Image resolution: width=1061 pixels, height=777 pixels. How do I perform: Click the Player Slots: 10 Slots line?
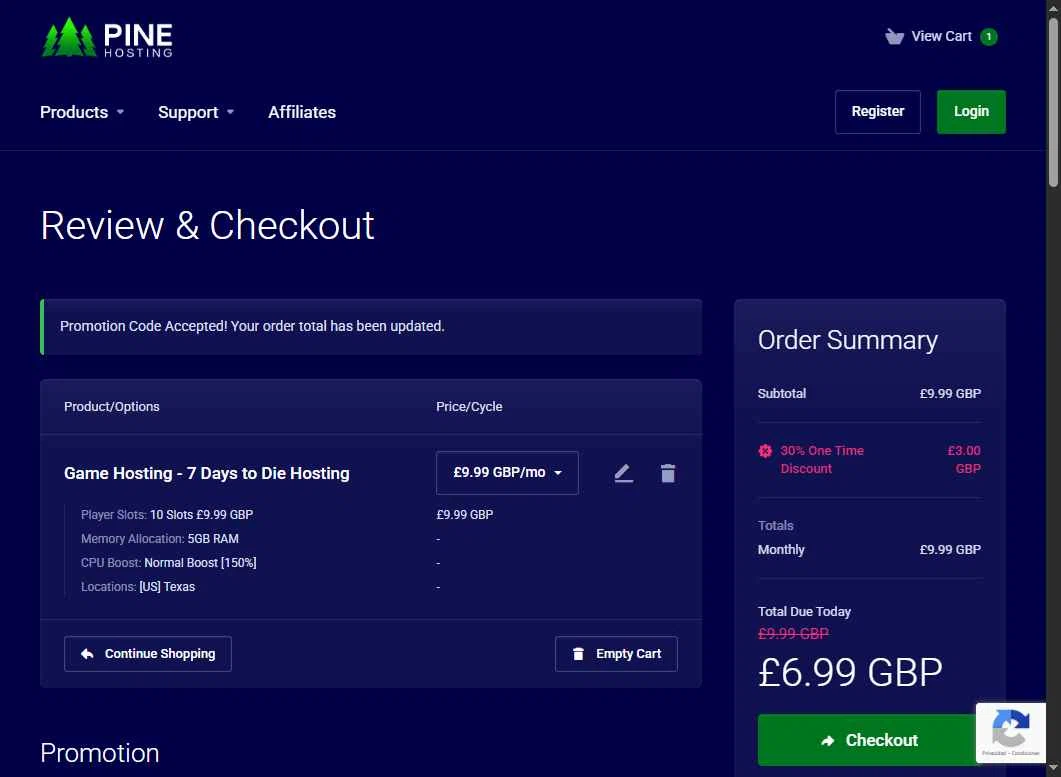[x=167, y=514]
